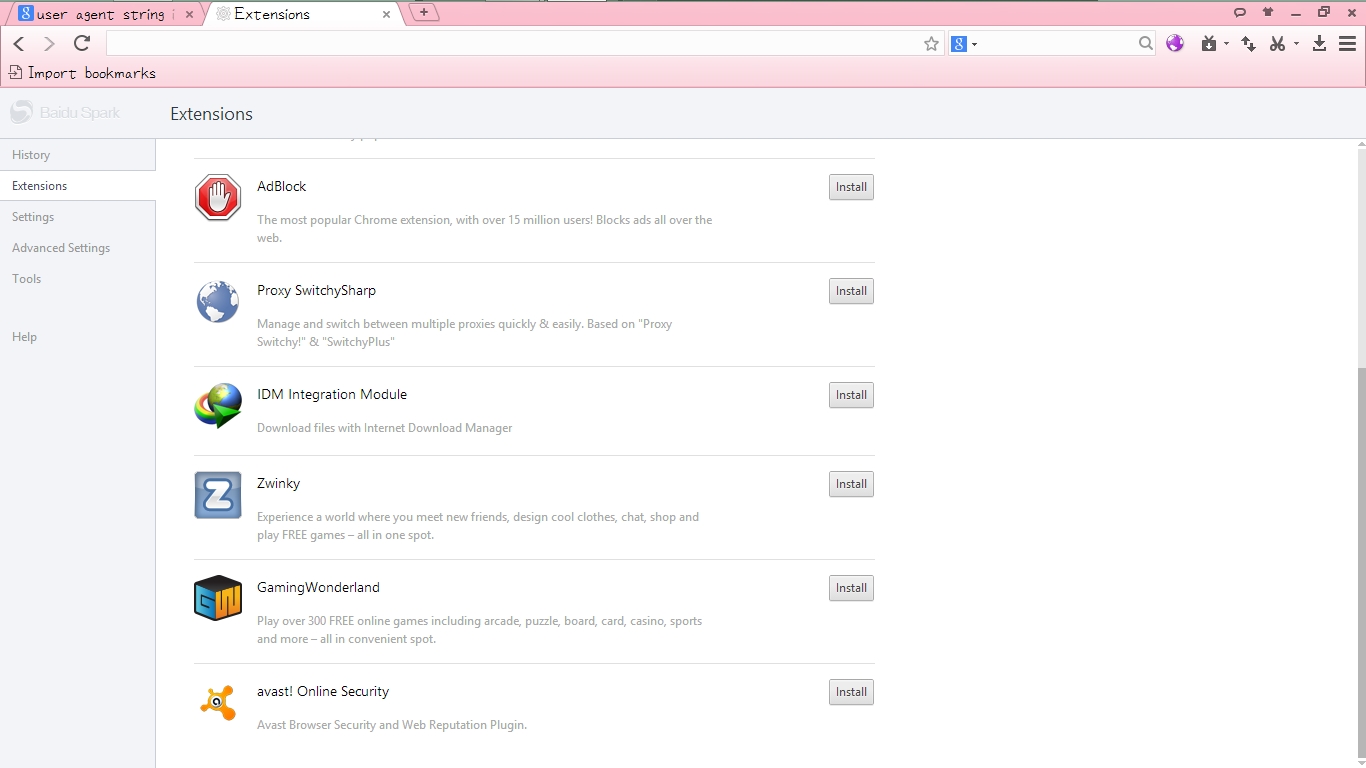Install the AdBlock extension
Screen dimensions: 1366x768
pyautogui.click(x=851, y=187)
